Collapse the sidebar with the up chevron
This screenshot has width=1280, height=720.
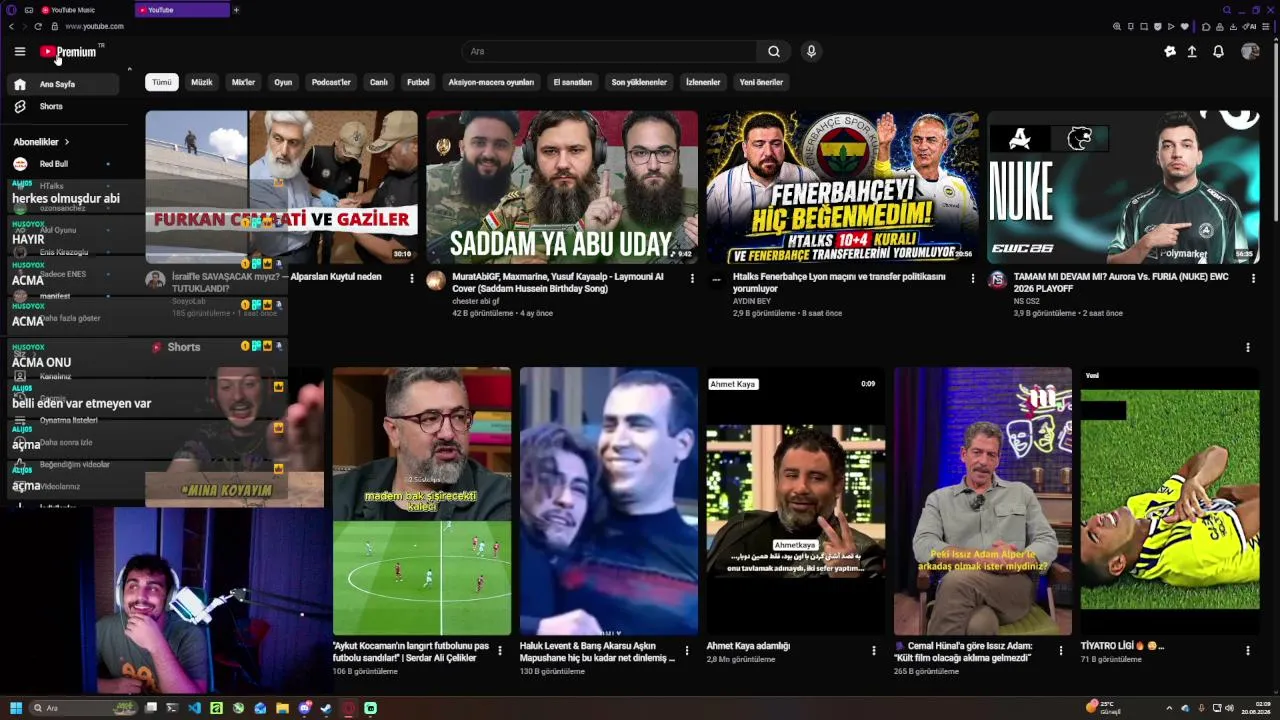(129, 69)
